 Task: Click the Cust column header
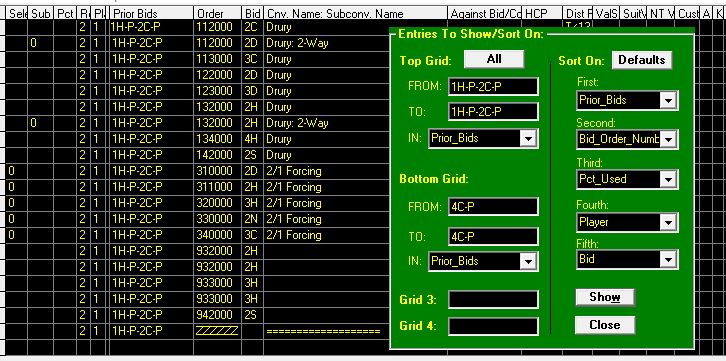pyautogui.click(x=688, y=14)
